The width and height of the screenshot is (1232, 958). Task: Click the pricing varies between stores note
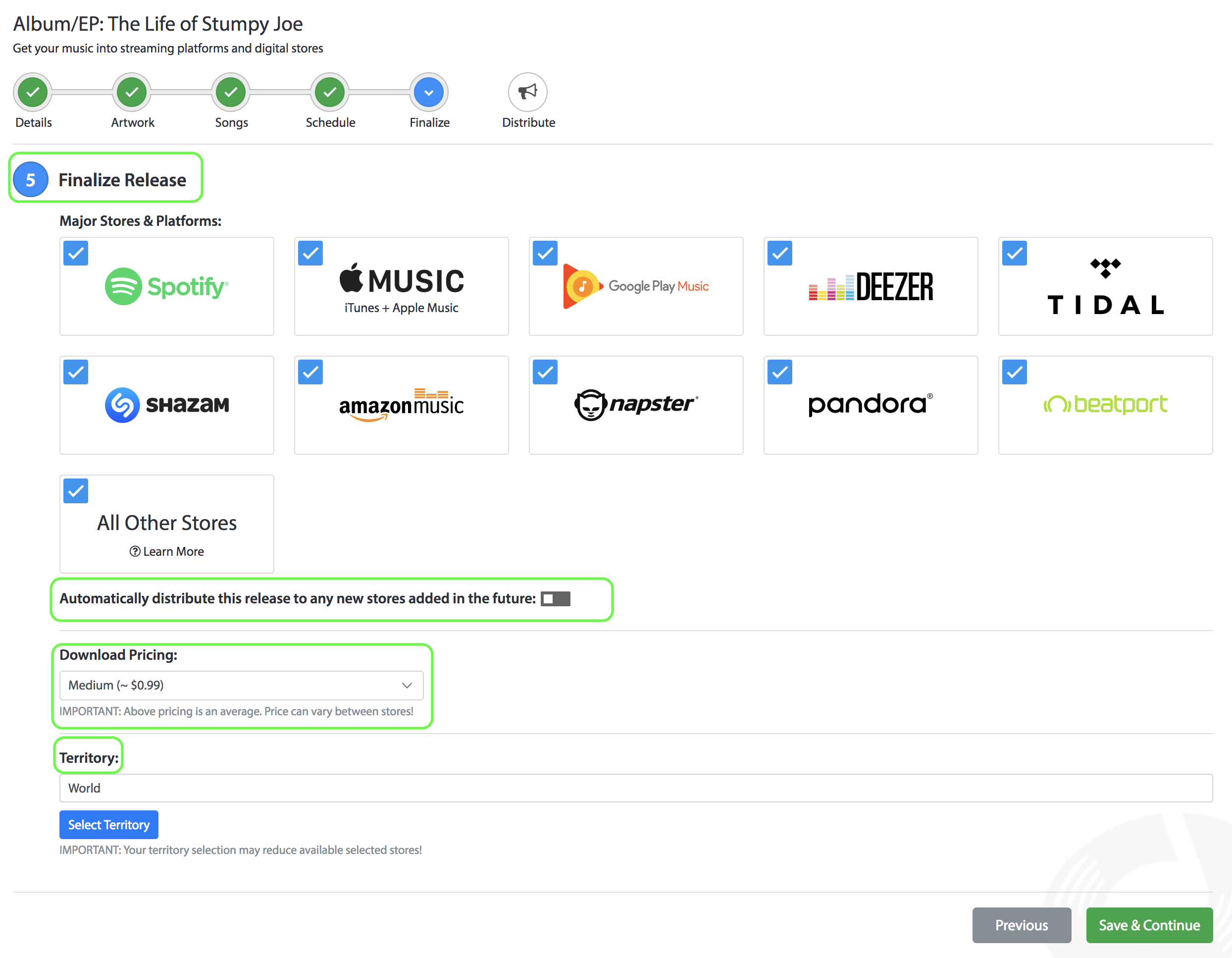tap(236, 711)
